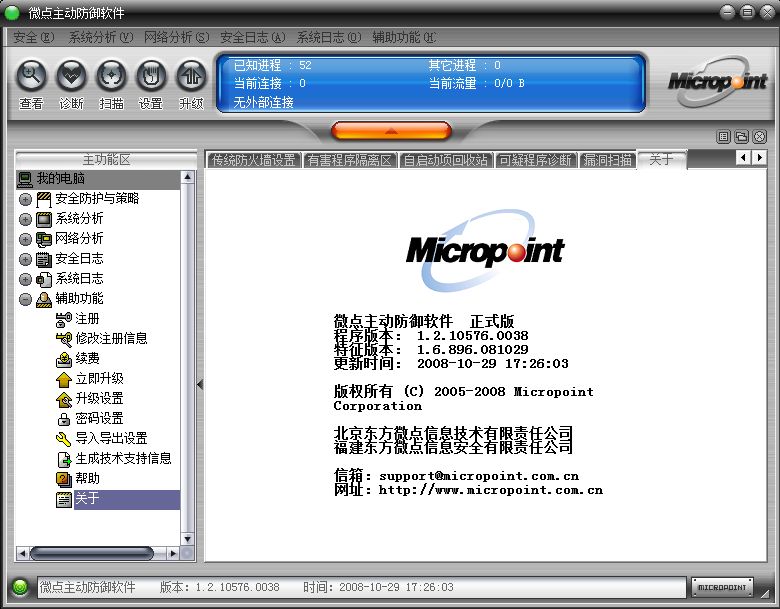
Task: Click the 注册 tree item icon
Action: 64,319
